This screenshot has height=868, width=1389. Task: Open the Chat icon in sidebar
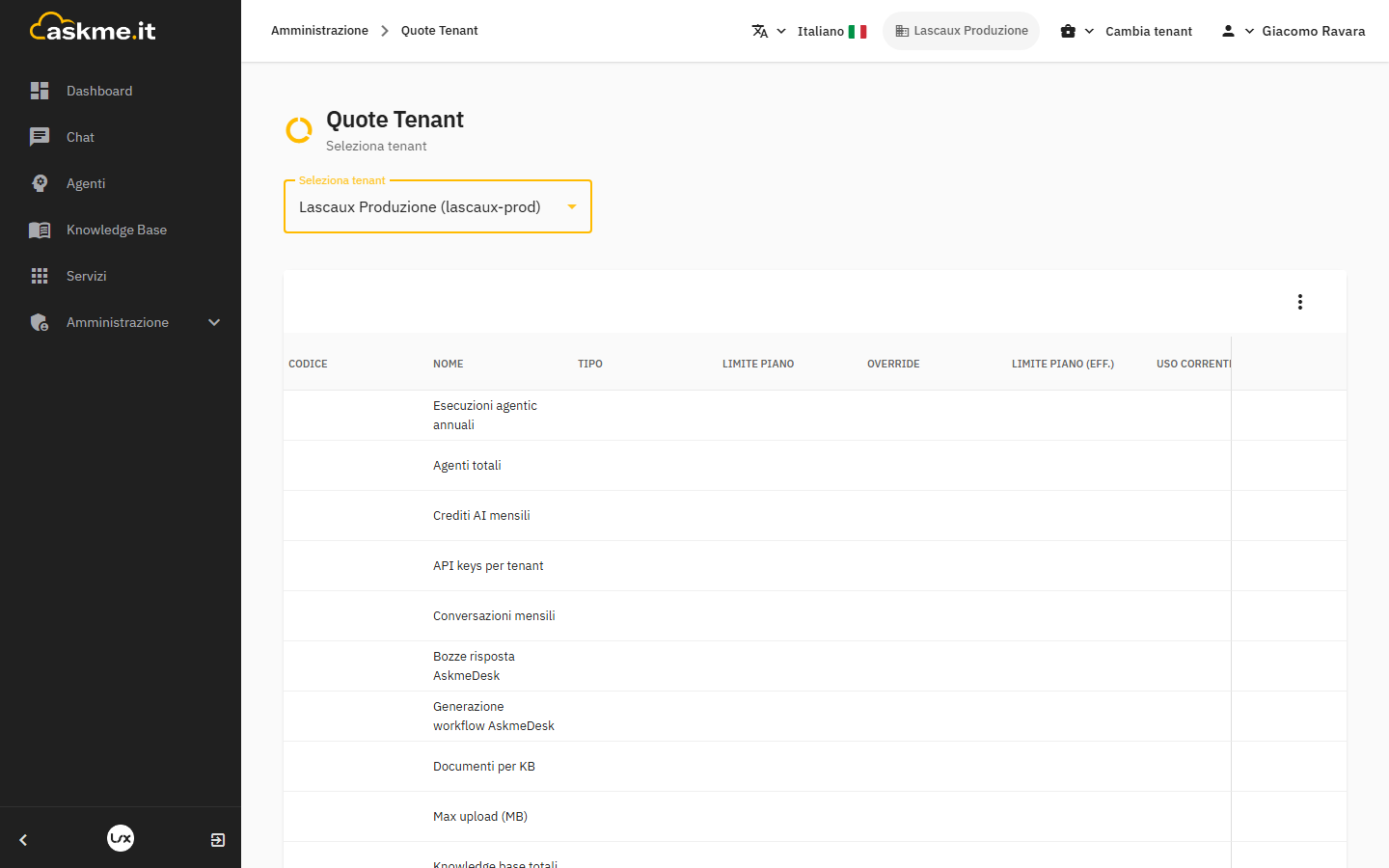pyautogui.click(x=40, y=137)
